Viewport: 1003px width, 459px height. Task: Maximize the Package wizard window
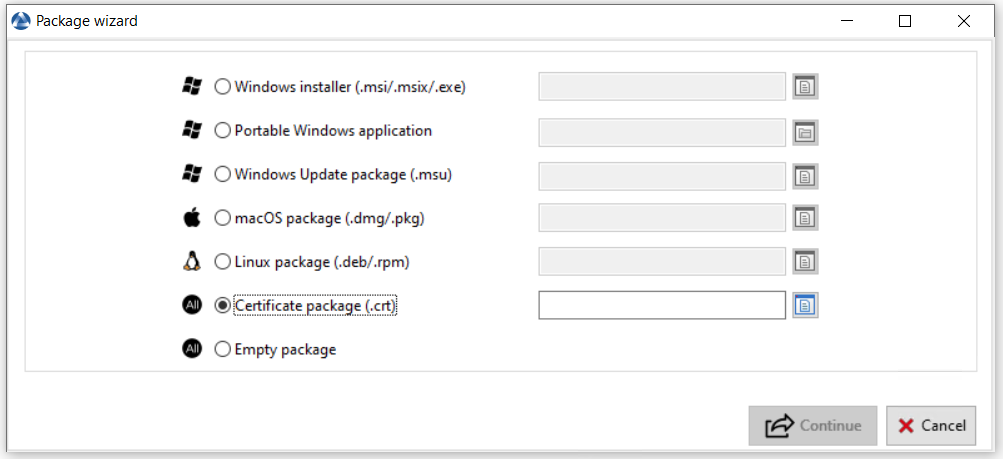(x=904, y=21)
